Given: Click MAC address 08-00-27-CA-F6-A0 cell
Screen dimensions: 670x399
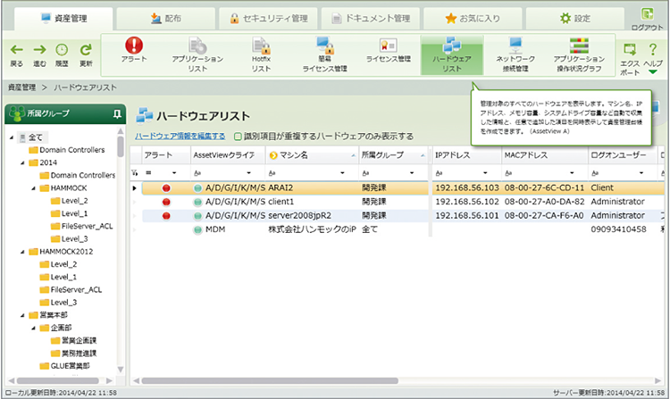Looking at the screenshot, I should pos(544,216).
